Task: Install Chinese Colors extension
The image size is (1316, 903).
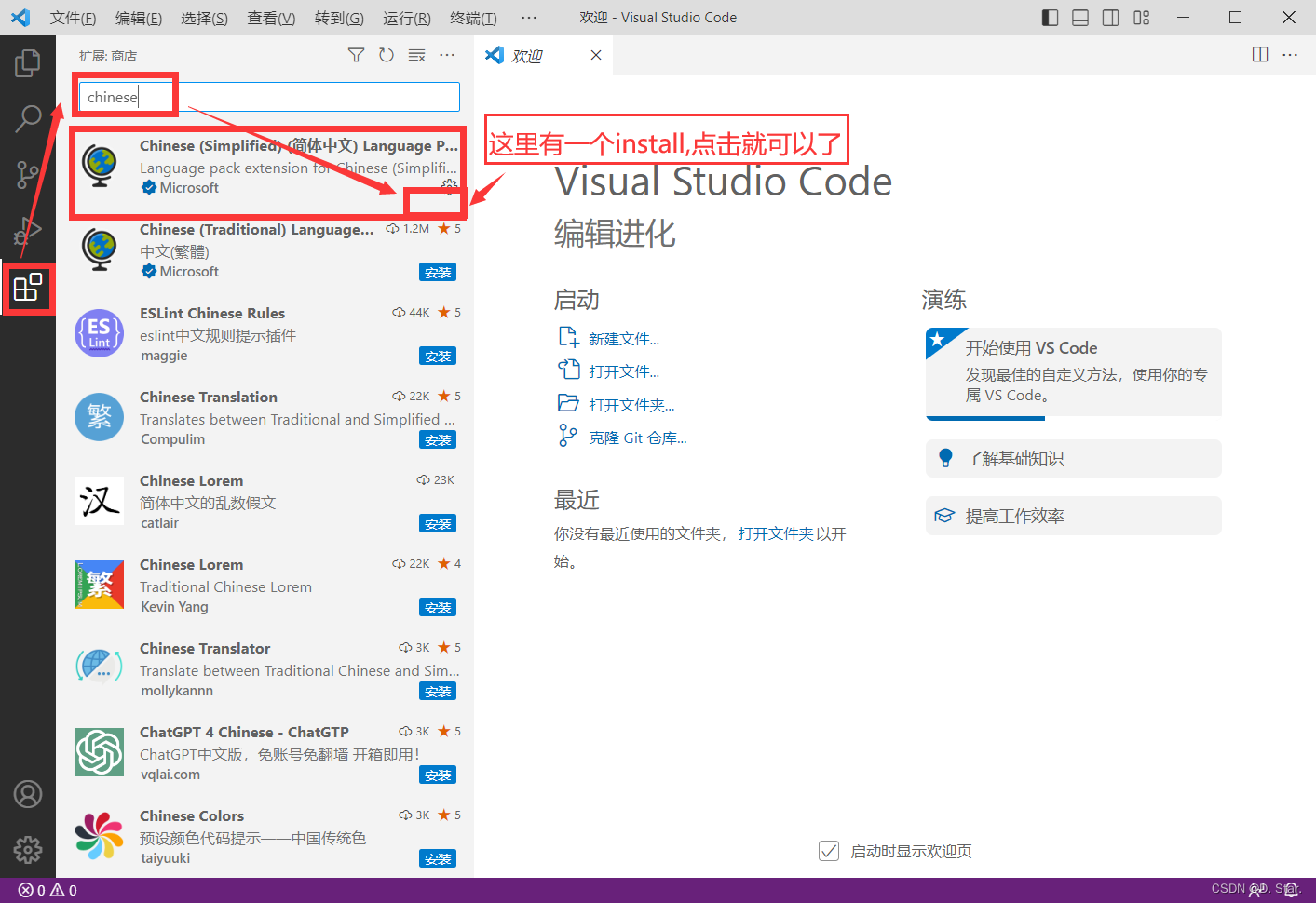Action: coord(438,858)
